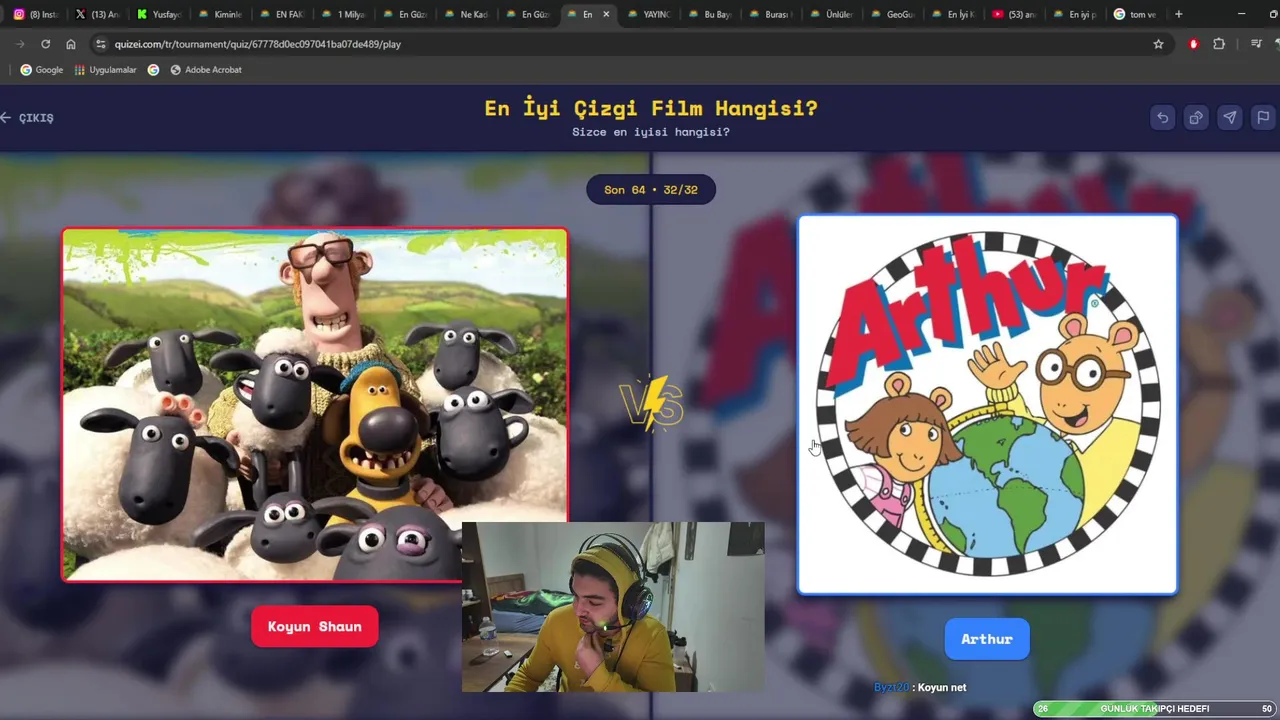
Task: Switch to the GeoGu tab
Action: point(893,14)
